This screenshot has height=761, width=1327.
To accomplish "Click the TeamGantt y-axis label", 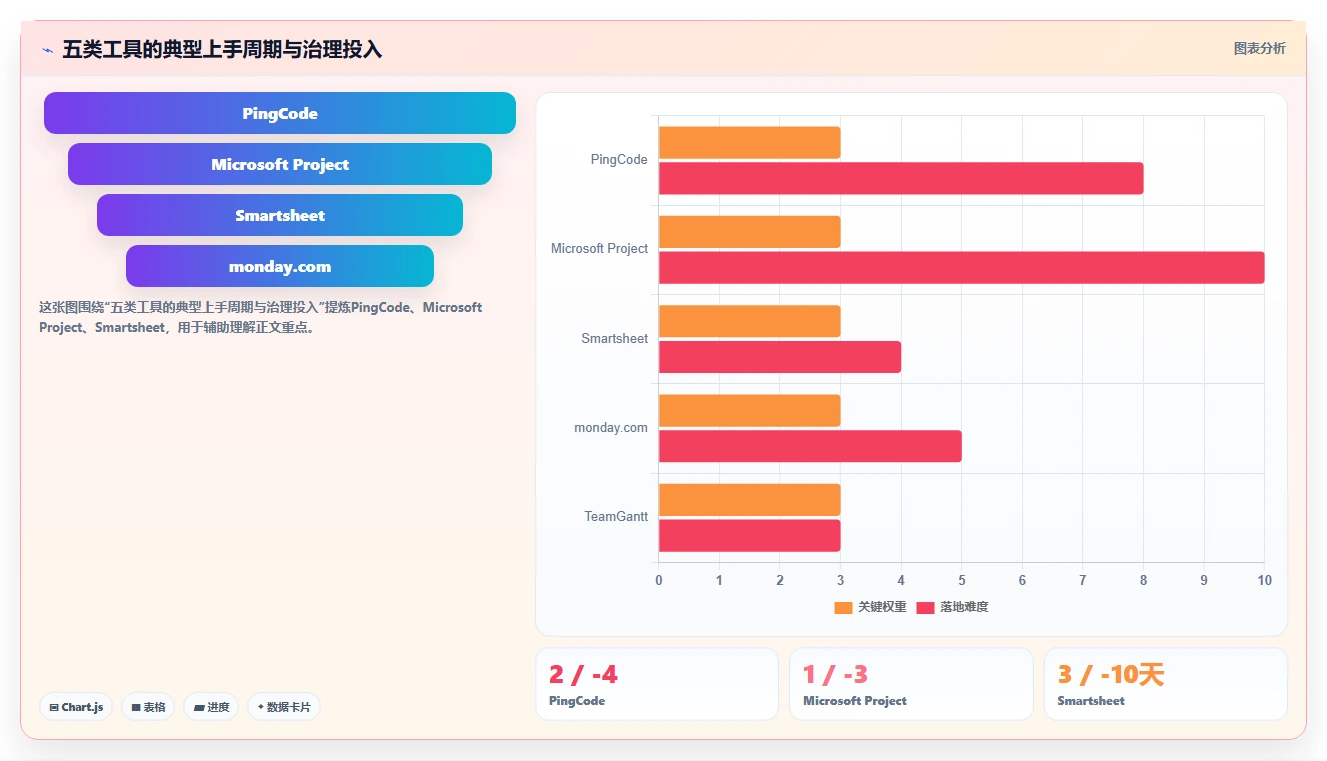I will click(x=616, y=517).
